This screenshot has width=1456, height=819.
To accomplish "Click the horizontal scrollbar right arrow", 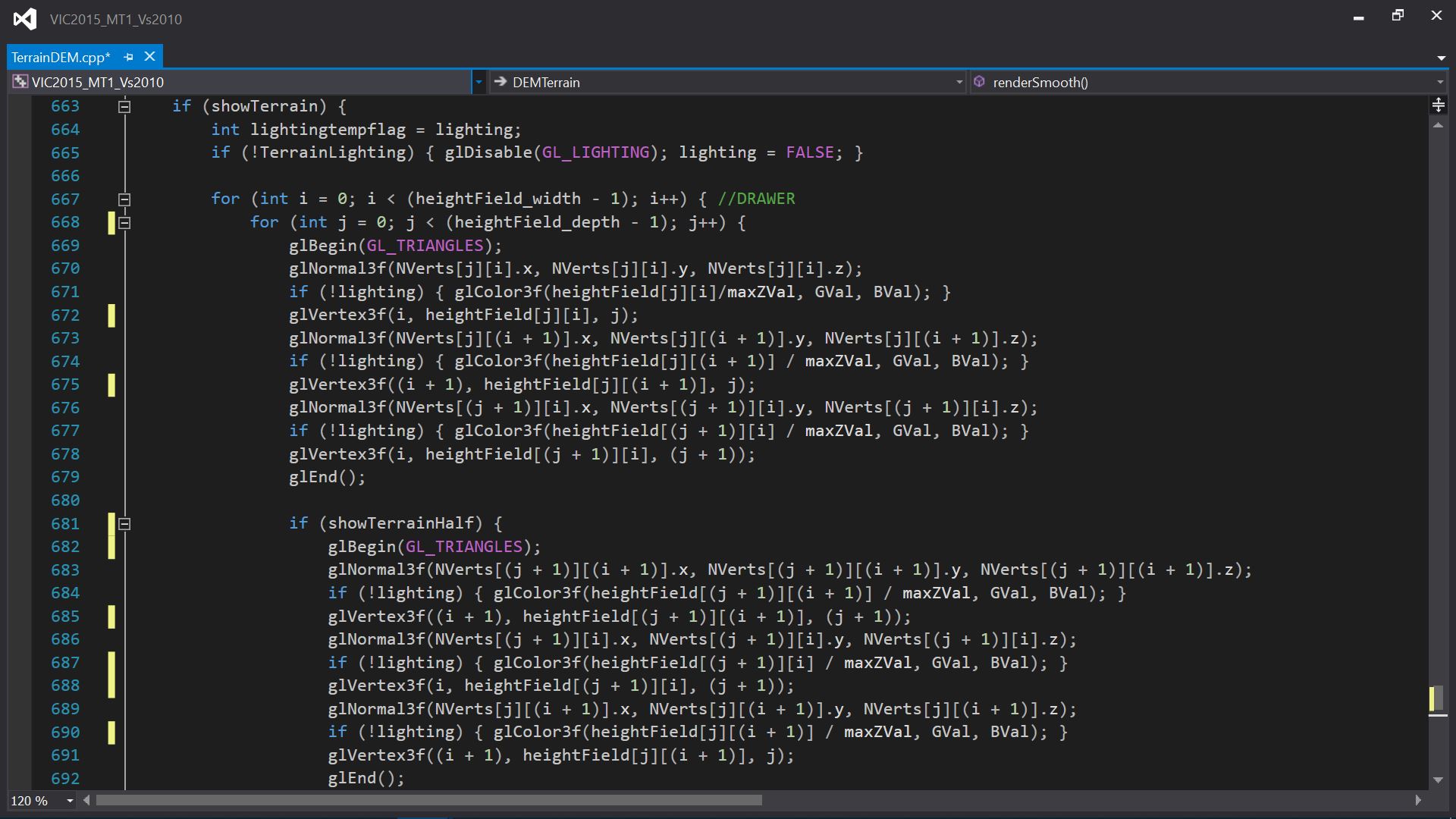I will pyautogui.click(x=1418, y=800).
